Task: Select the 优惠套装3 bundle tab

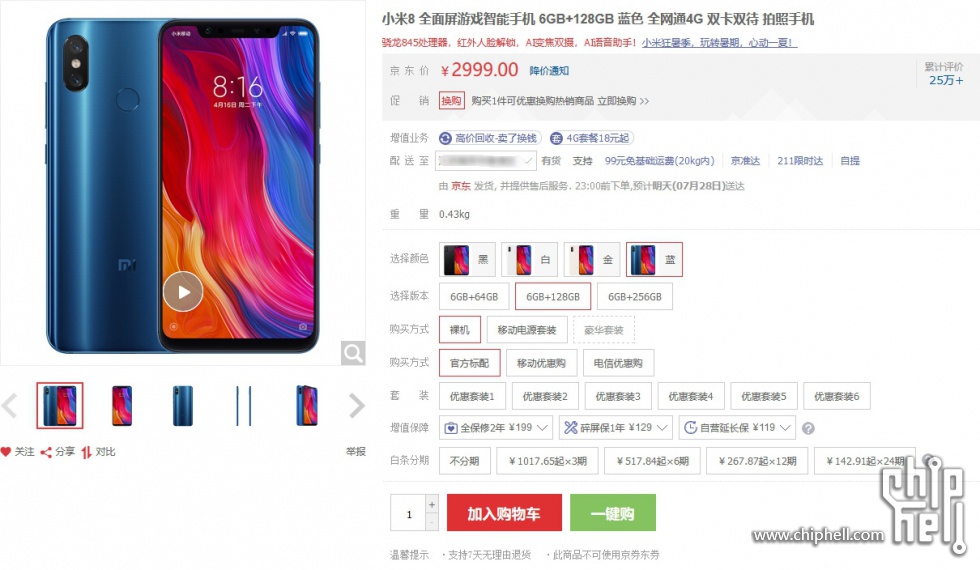Action: tap(618, 396)
